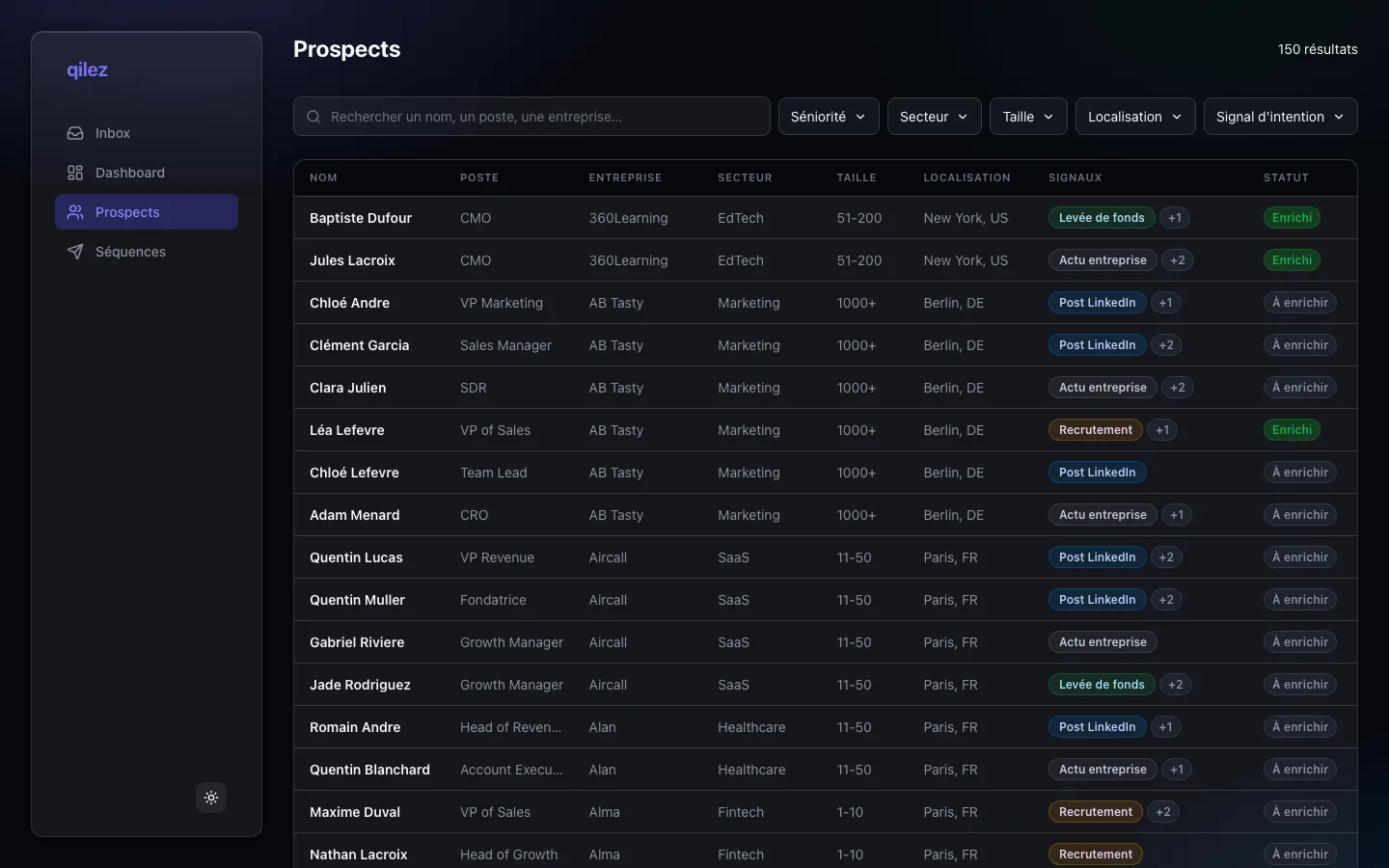Click the Dashboard grid icon
Viewport: 1389px width, 868px height.
point(75,173)
